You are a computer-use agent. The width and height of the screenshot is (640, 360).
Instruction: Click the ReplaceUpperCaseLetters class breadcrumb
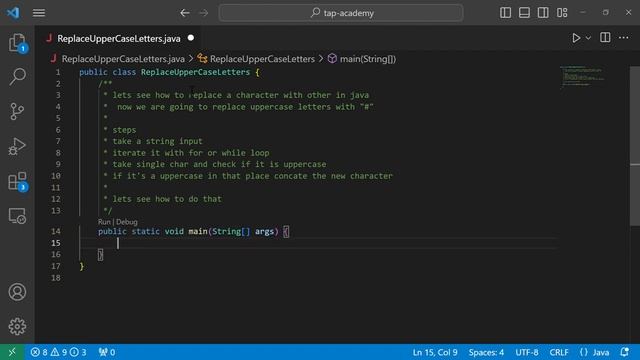(262, 59)
